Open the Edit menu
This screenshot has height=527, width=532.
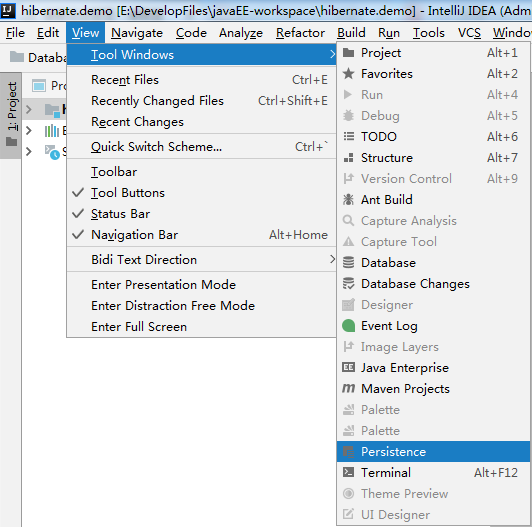click(48, 33)
